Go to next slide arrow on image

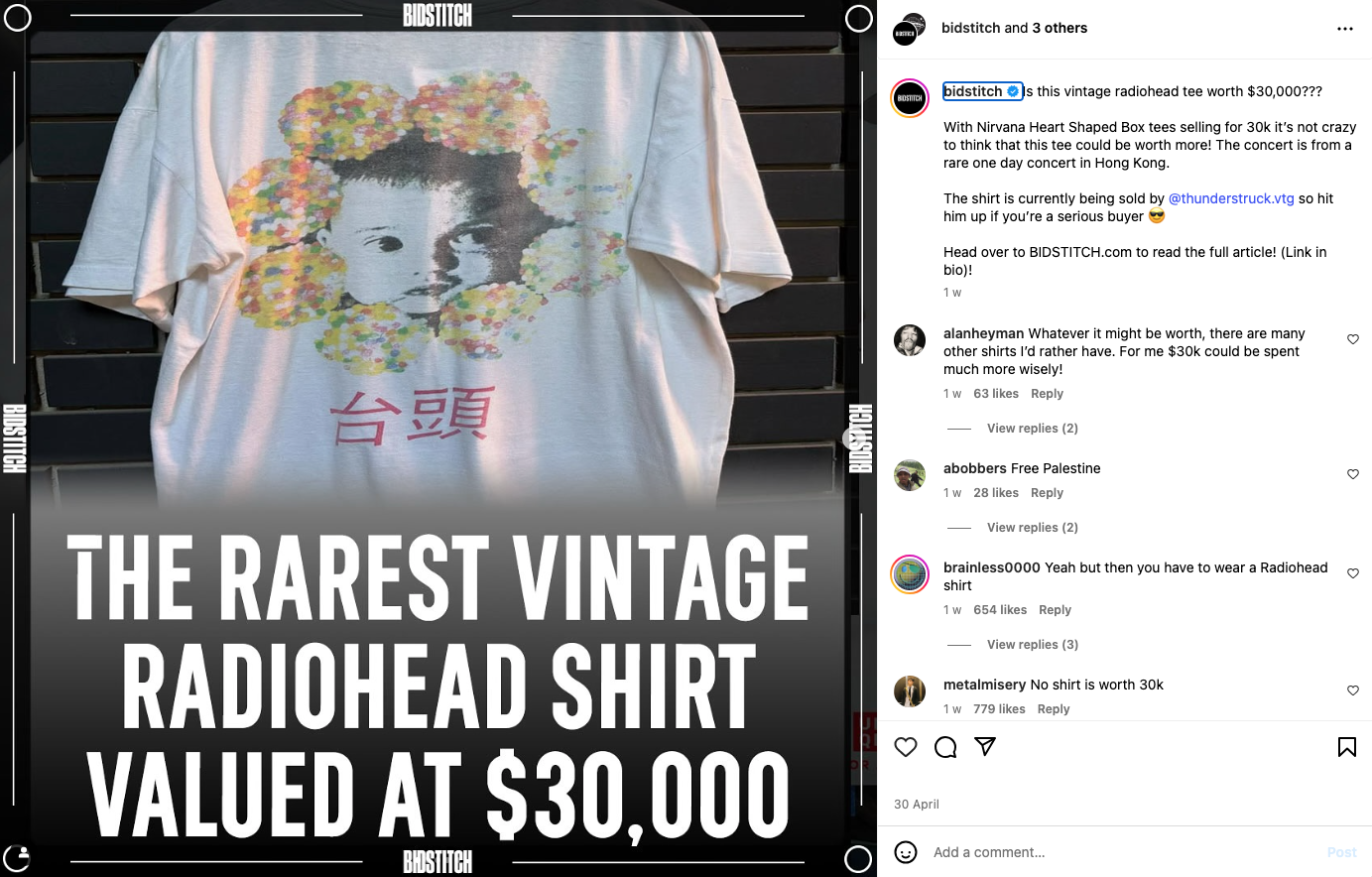[852, 438]
